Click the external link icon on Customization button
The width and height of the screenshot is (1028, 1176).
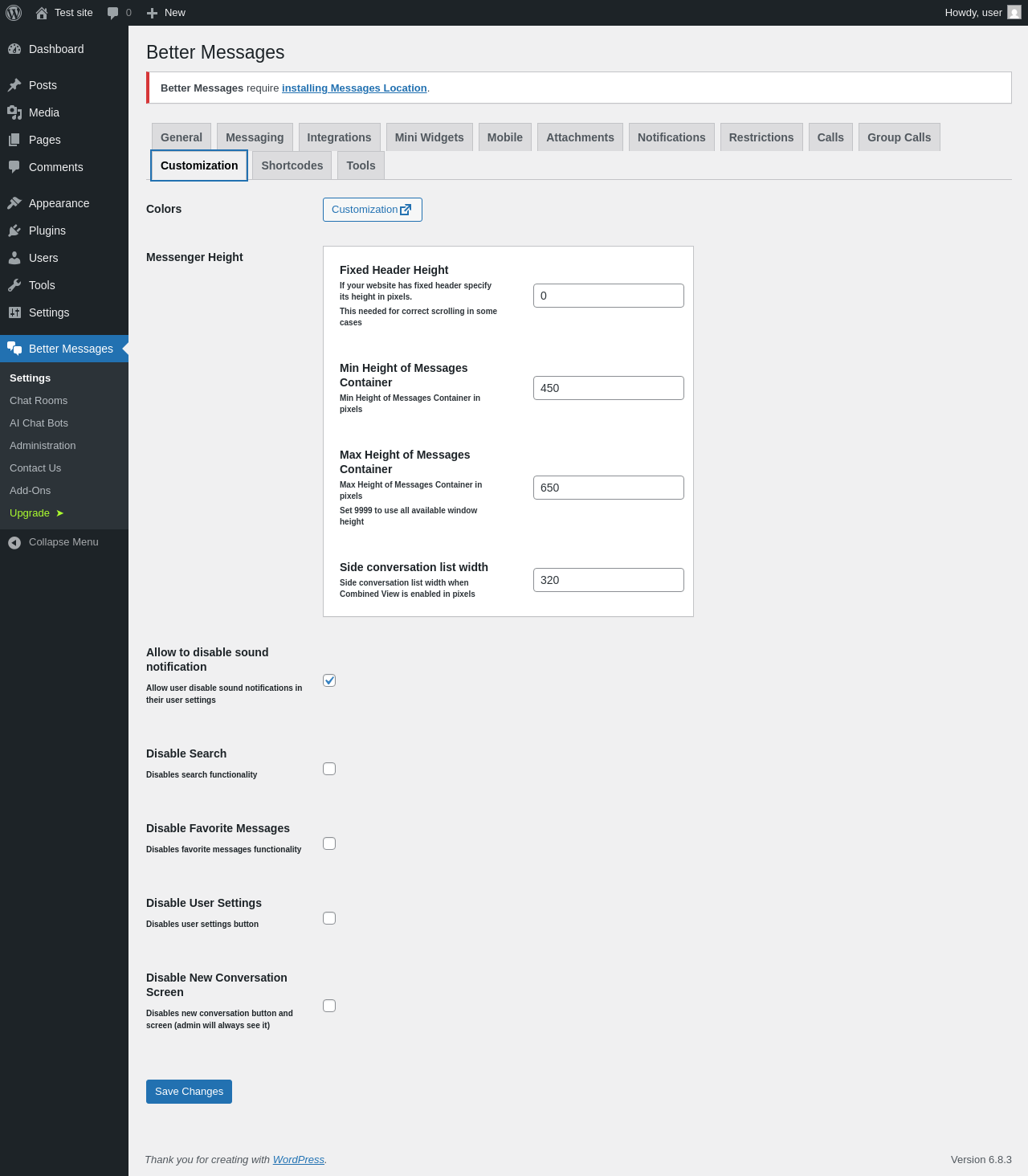pyautogui.click(x=406, y=210)
